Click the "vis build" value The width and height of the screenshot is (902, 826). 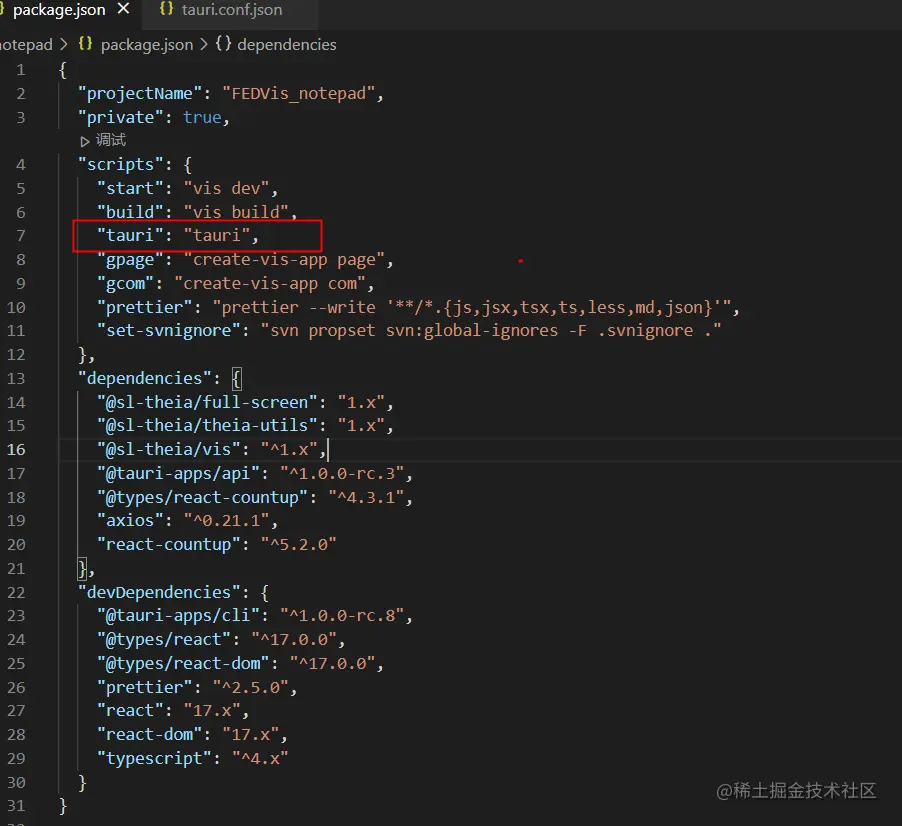coord(236,212)
